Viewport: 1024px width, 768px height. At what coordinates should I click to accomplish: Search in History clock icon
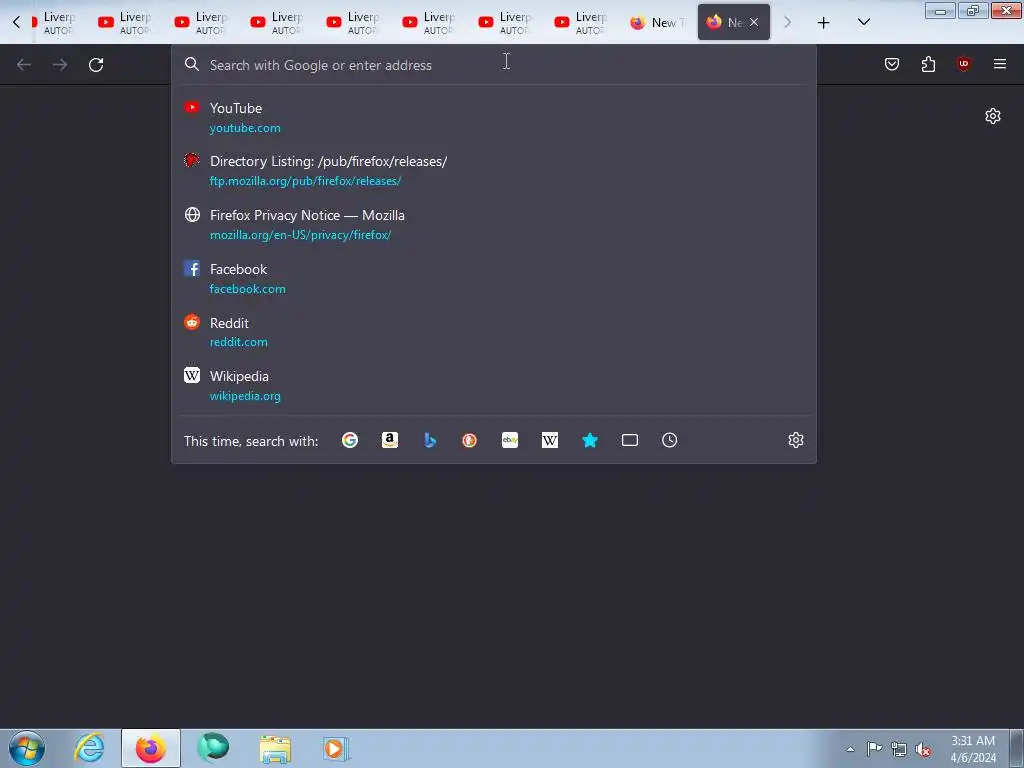pos(669,440)
